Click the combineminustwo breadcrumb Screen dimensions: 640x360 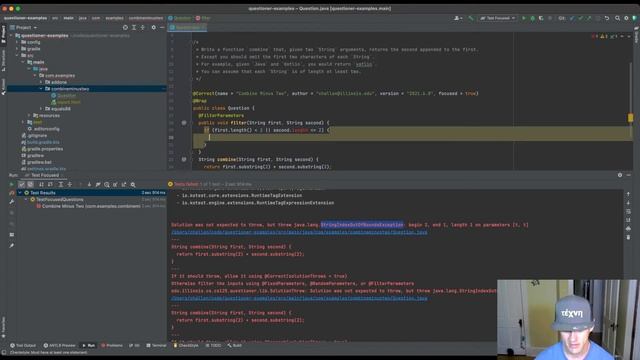click(x=146, y=18)
